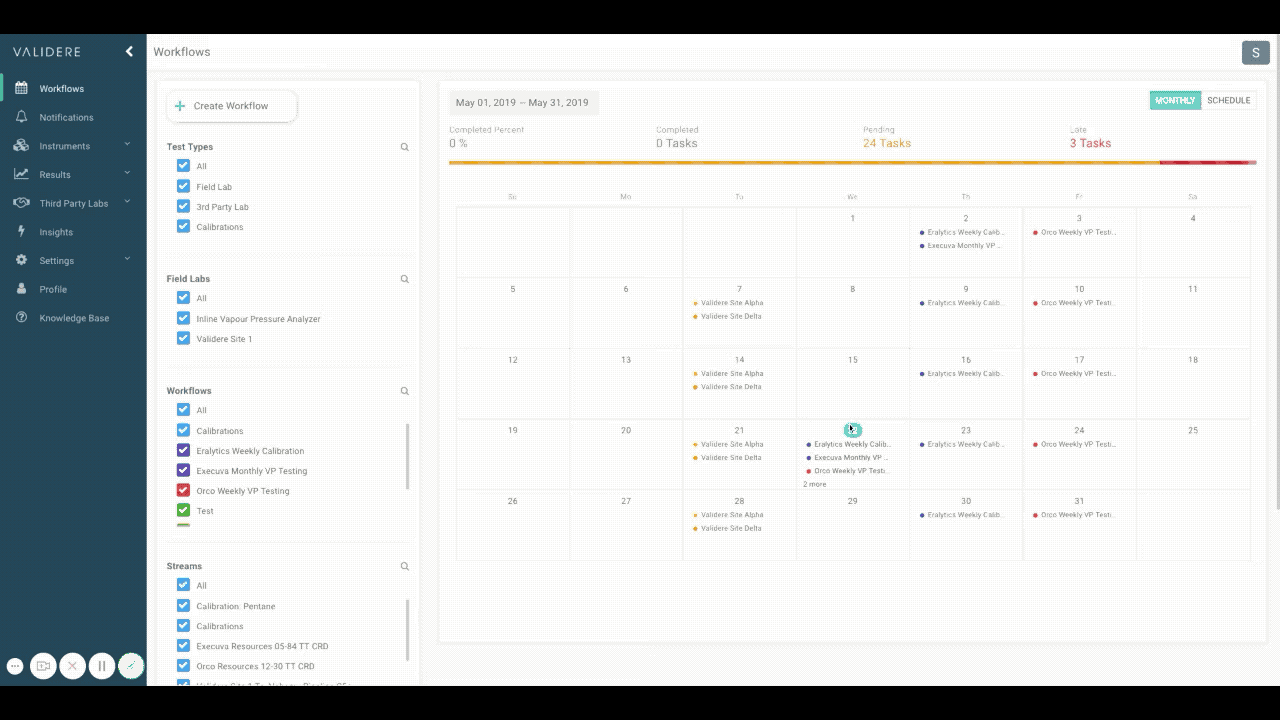This screenshot has height=720, width=1280.
Task: Open Workflows via its calendar icon
Action: [20, 88]
